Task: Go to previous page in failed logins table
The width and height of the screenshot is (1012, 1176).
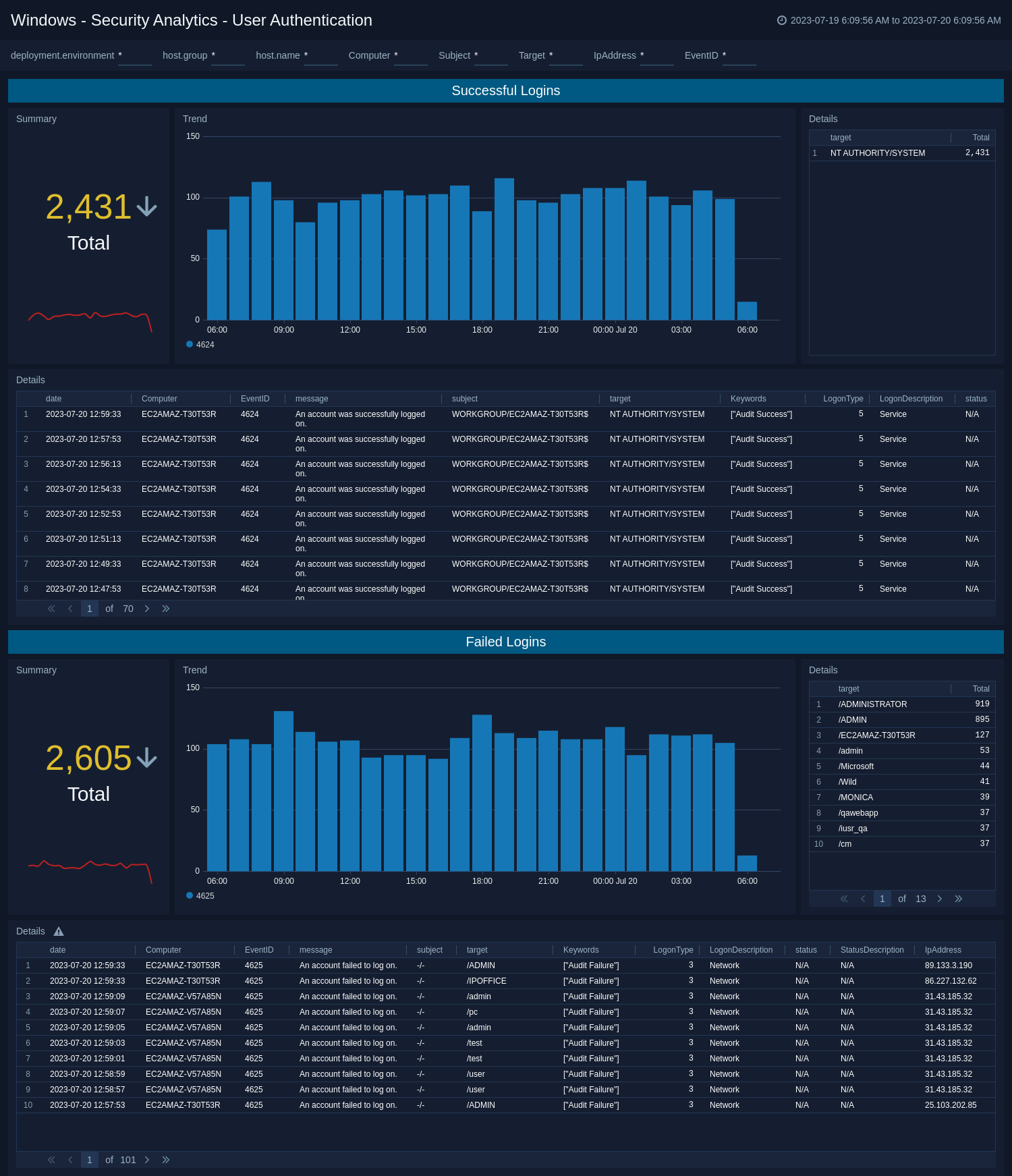Action: [x=70, y=1160]
